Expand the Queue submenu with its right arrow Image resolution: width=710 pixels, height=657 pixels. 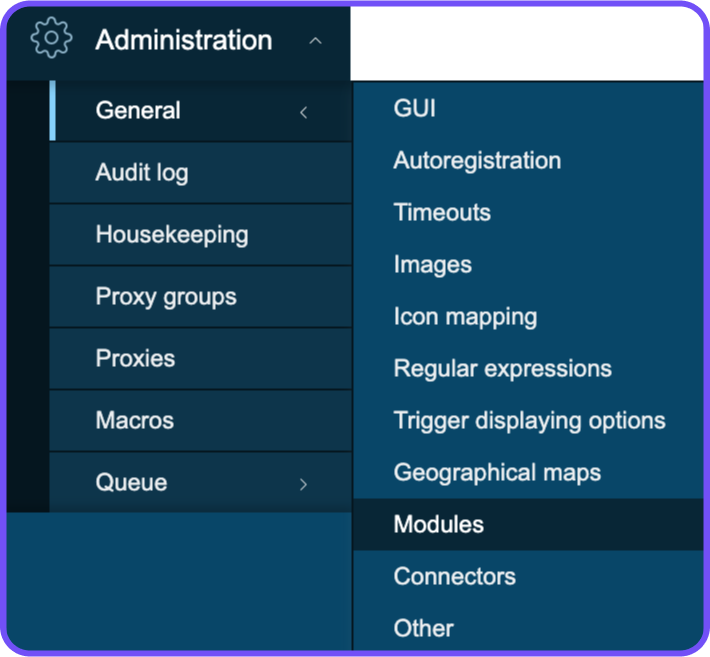tap(303, 484)
